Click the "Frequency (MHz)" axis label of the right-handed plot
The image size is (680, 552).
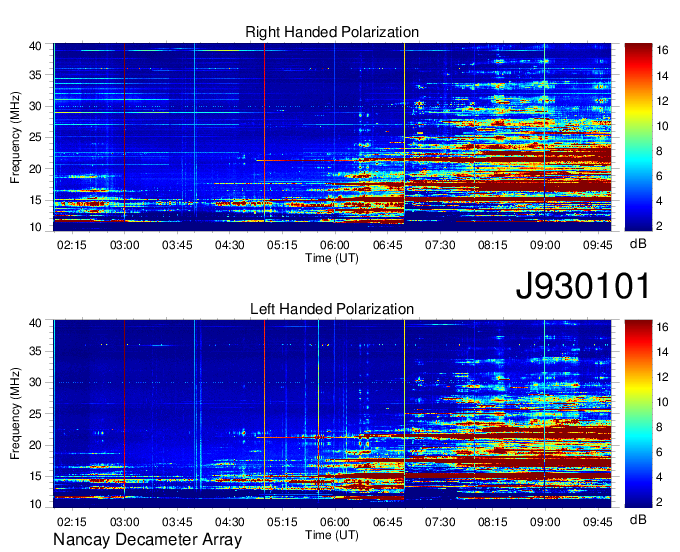click(15, 137)
